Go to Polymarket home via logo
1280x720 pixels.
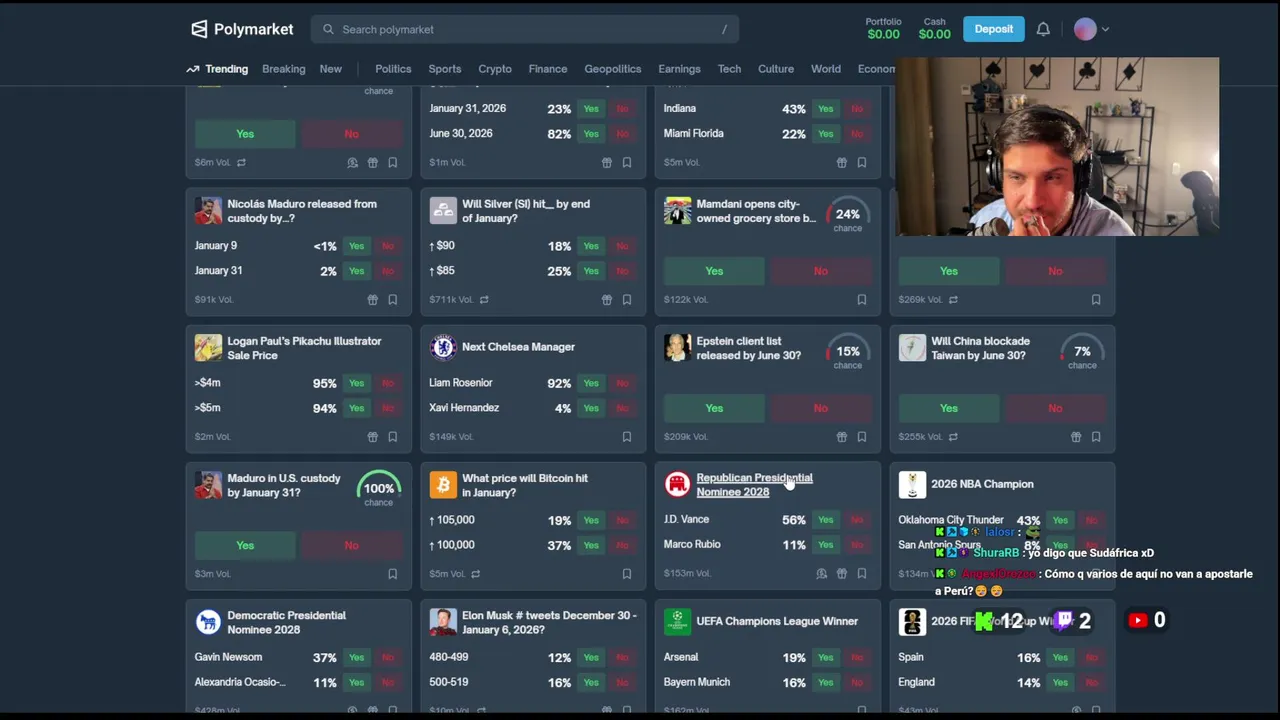tap(242, 29)
